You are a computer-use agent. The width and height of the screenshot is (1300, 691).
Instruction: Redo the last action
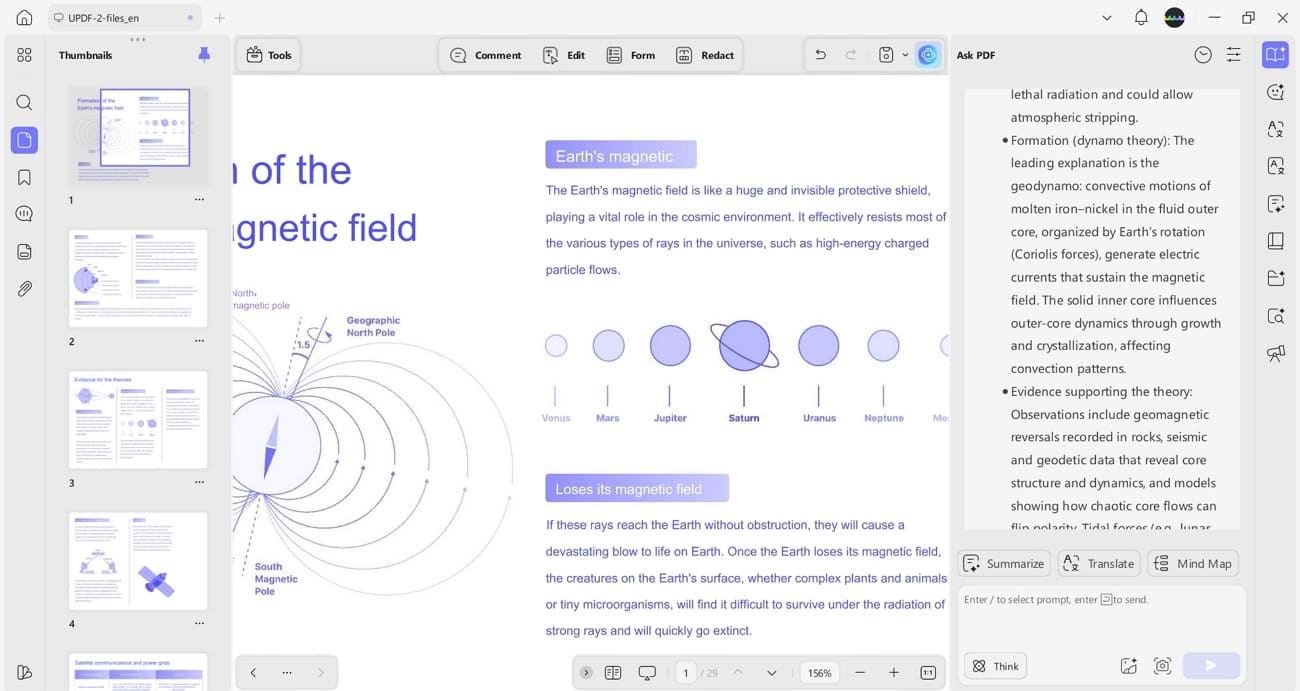tap(851, 55)
